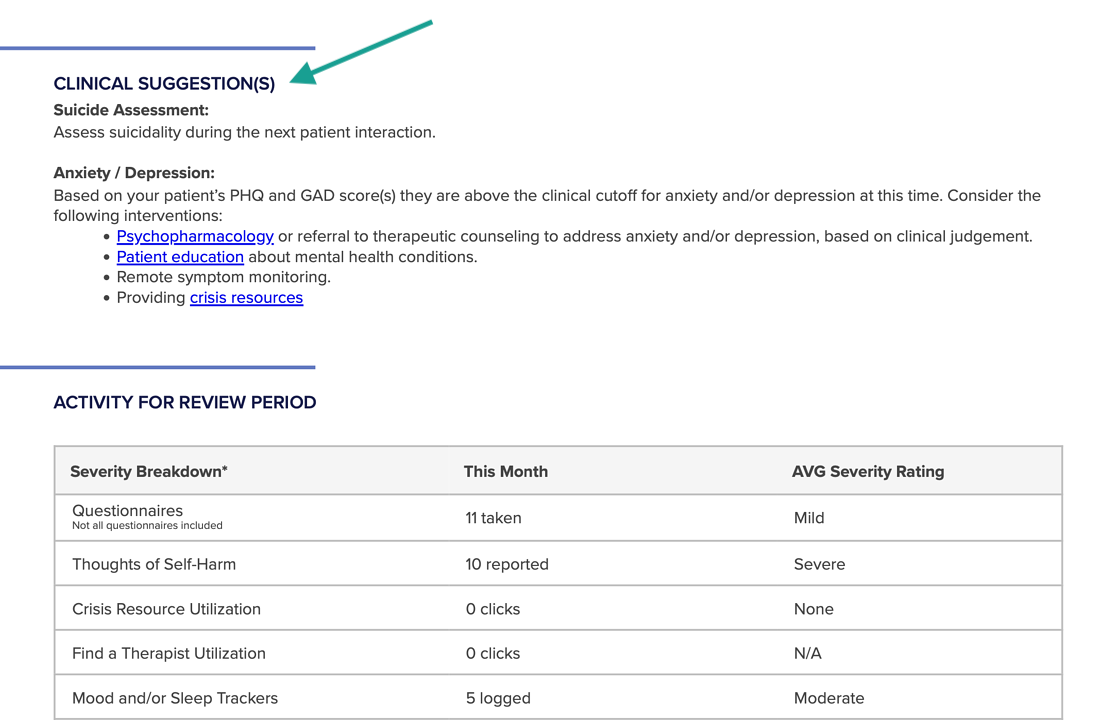Image resolution: width=1116 pixels, height=720 pixels.
Task: Select the Questionnaires table row
Action: point(558,518)
